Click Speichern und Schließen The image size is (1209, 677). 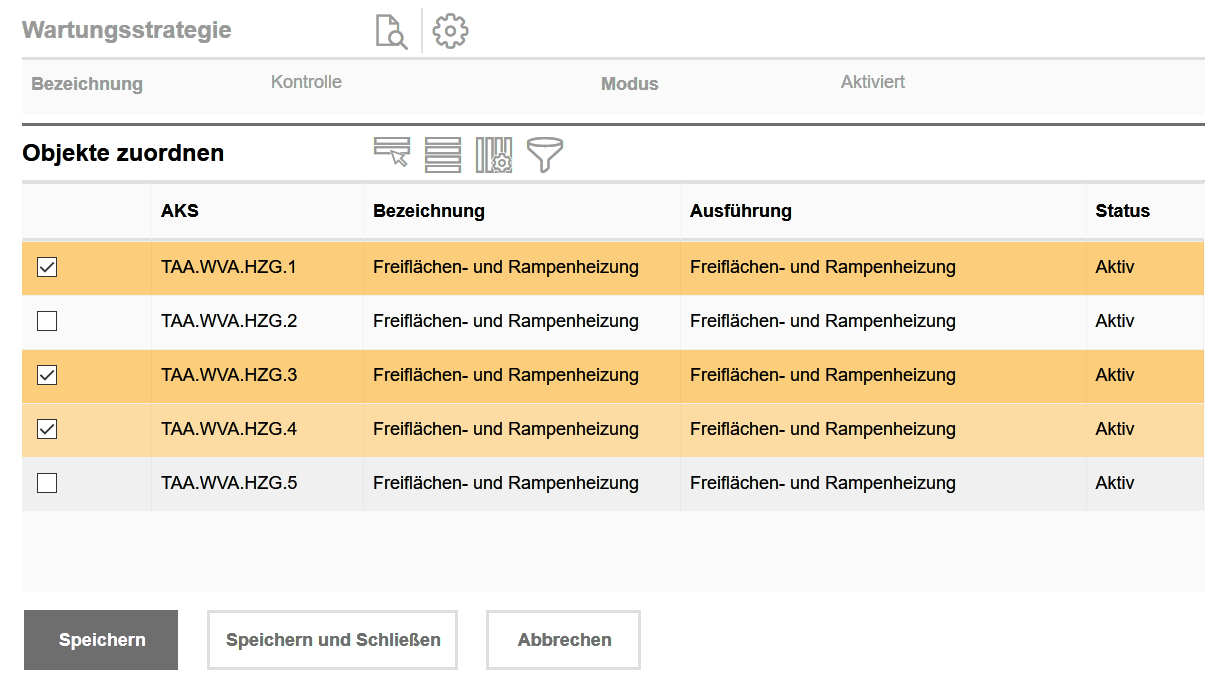pyautogui.click(x=332, y=640)
